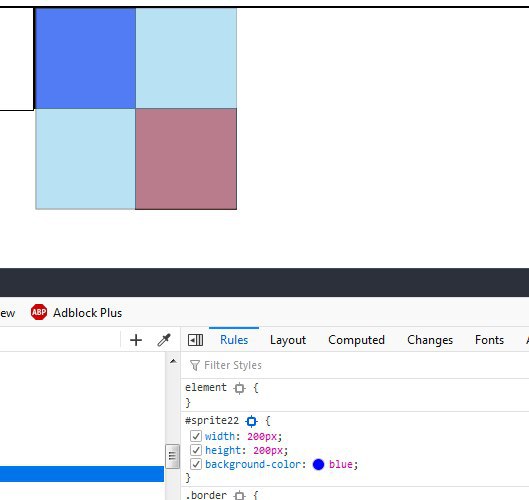The width and height of the screenshot is (529, 500).
Task: Click the filter funnel icon
Action: tap(195, 365)
